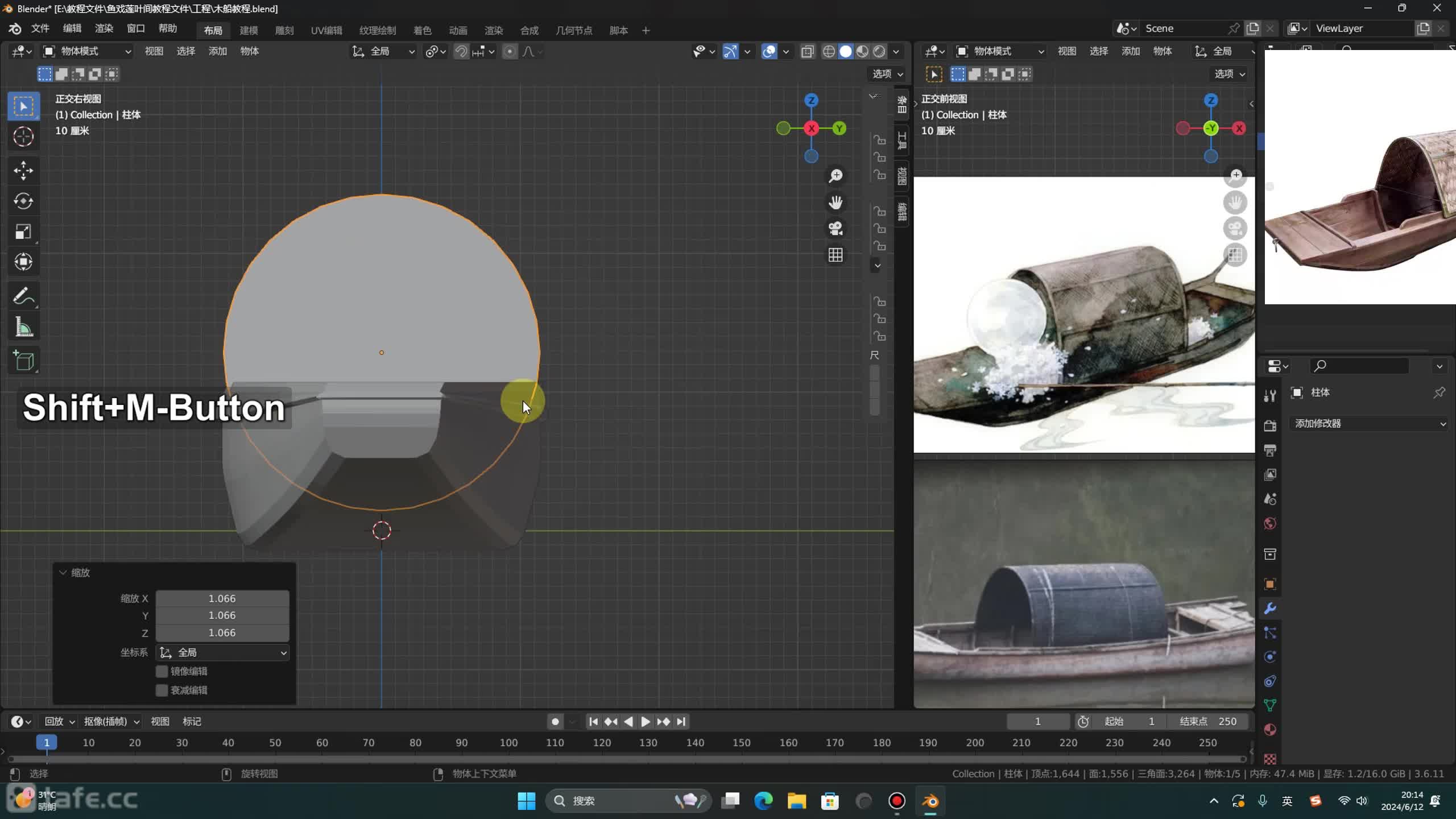Open 坐标系 全局 dropdown in scale panel

[222, 652]
